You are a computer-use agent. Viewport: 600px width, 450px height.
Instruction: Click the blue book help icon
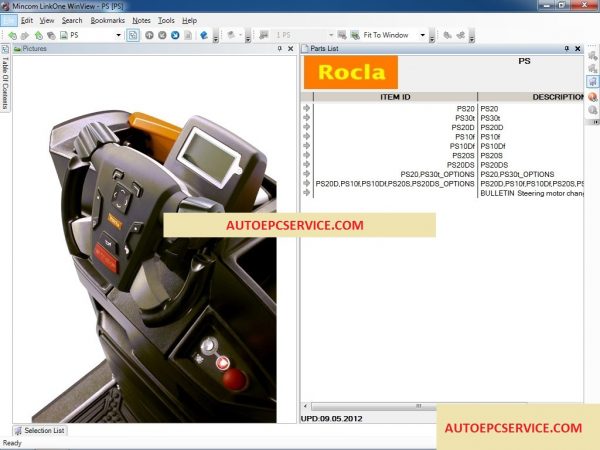click(x=204, y=35)
